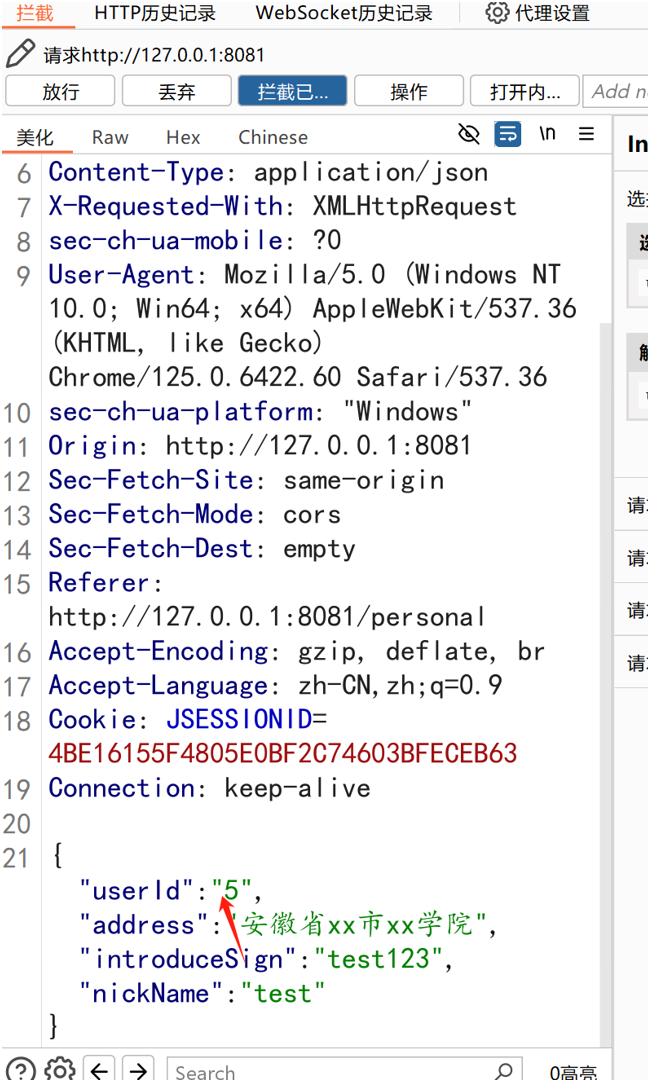Go to next search match arrow
This screenshot has width=648, height=1080.
138,1070
